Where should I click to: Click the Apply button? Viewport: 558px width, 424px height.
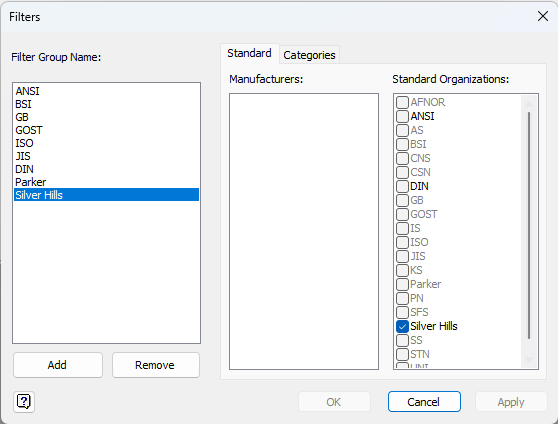click(511, 402)
